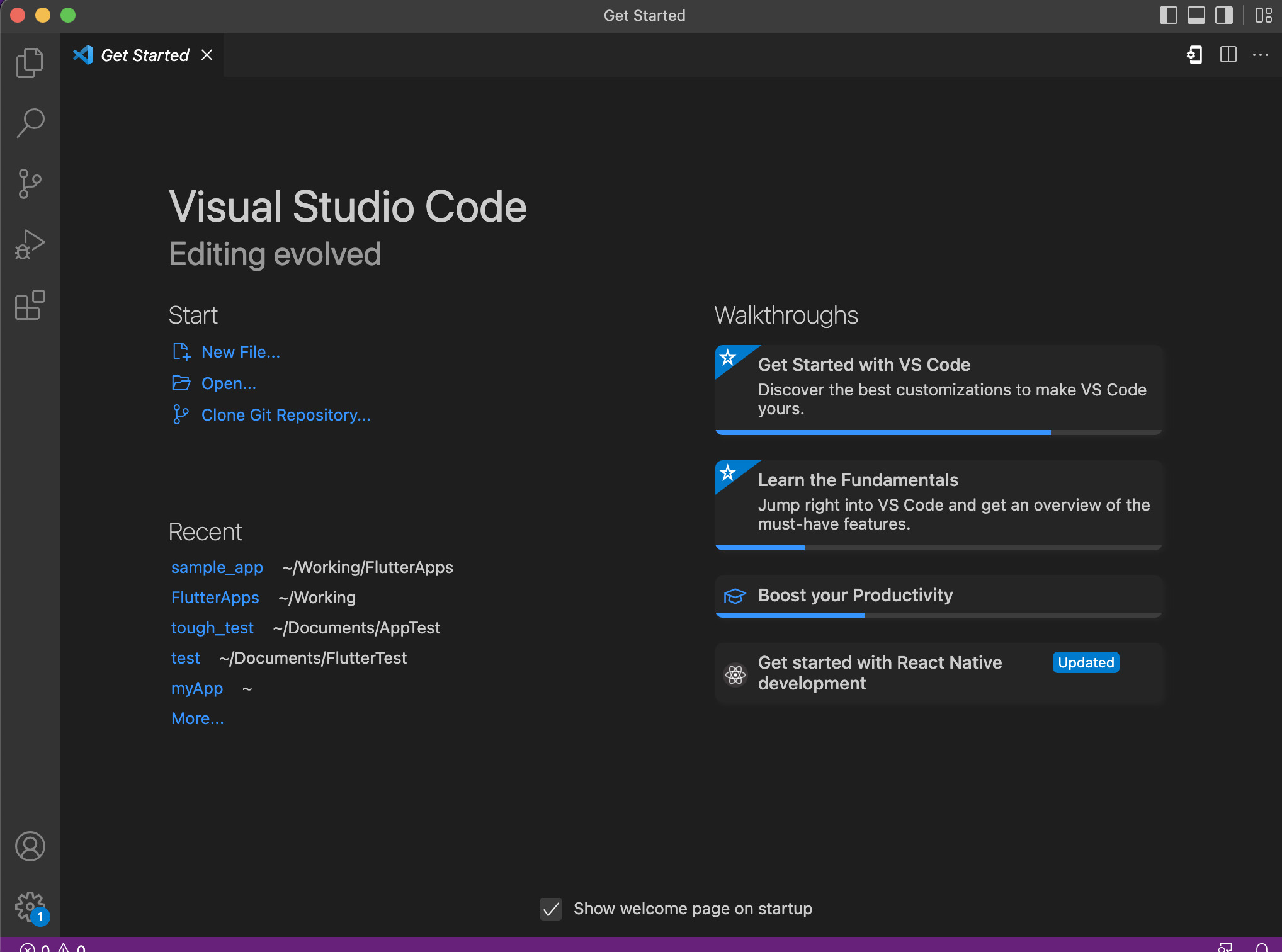Open the Extensions panel

tap(30, 305)
